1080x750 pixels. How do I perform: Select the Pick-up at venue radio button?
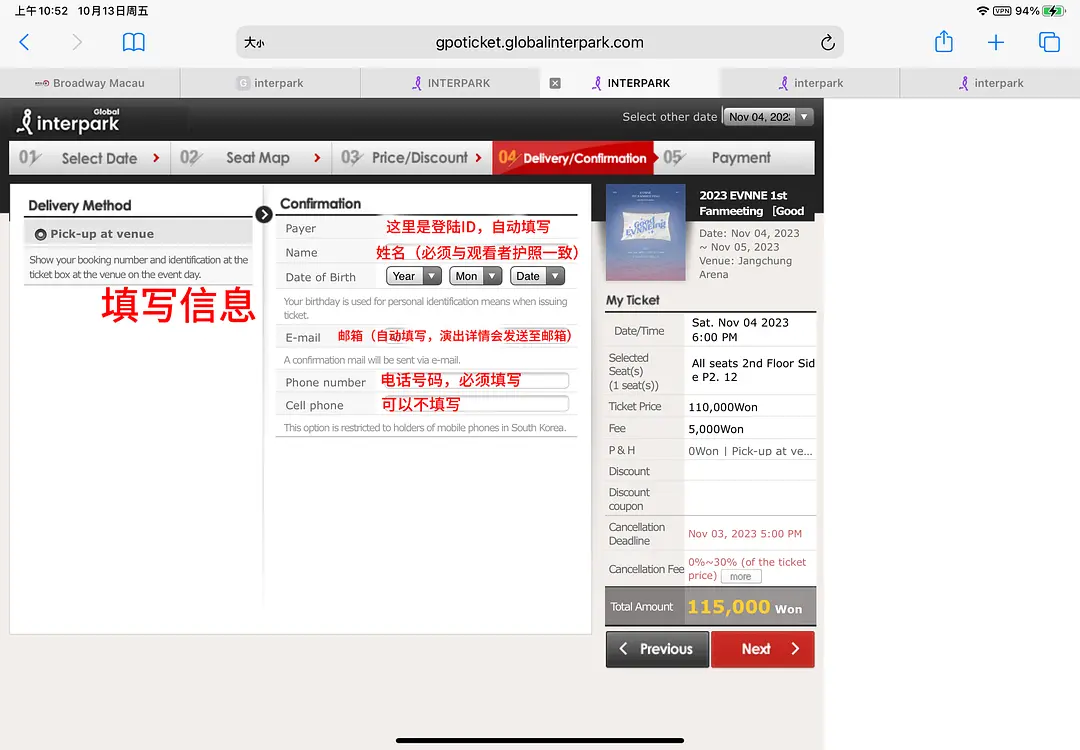[x=41, y=234]
